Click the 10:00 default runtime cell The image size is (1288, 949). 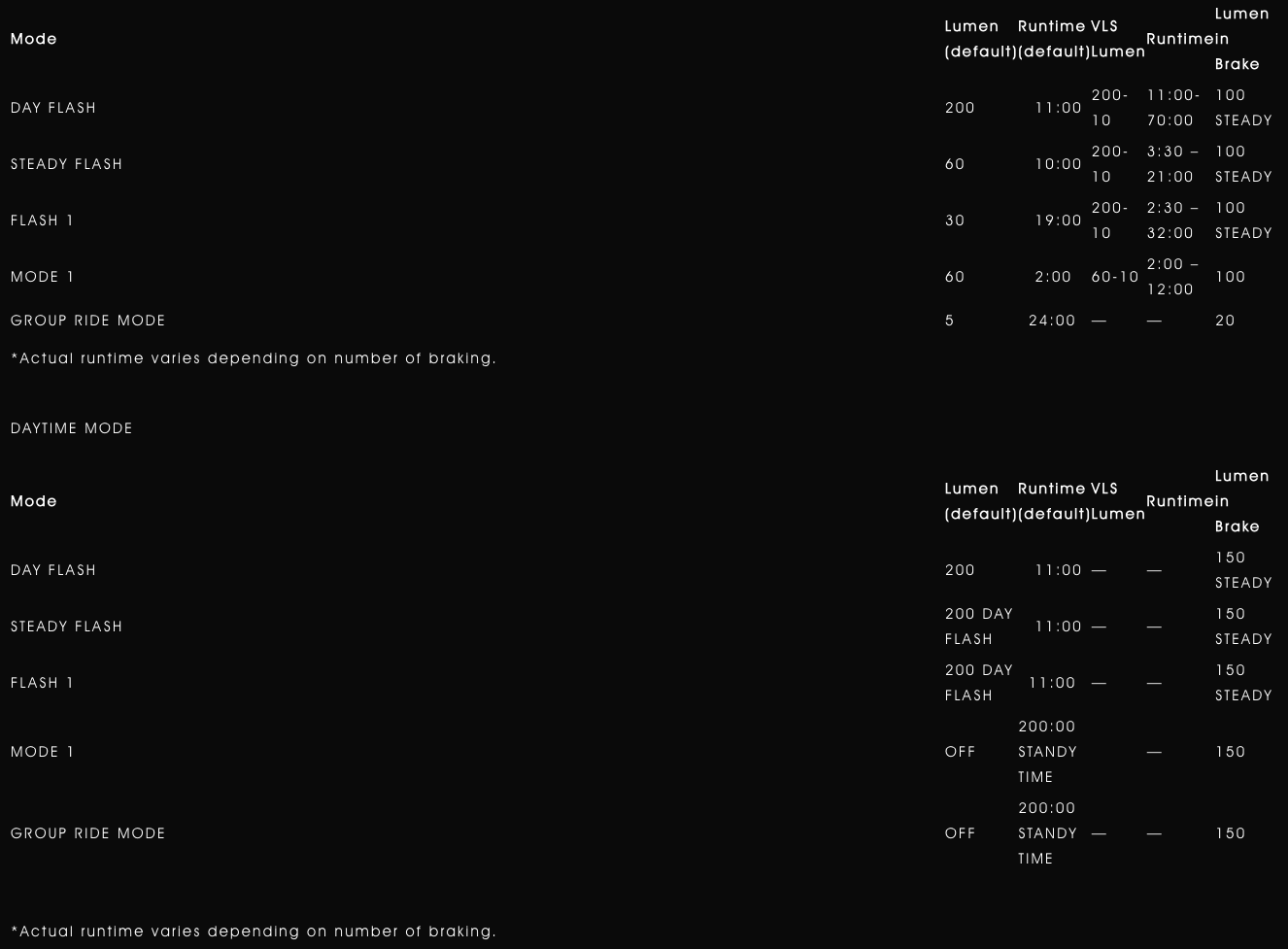point(1058,164)
